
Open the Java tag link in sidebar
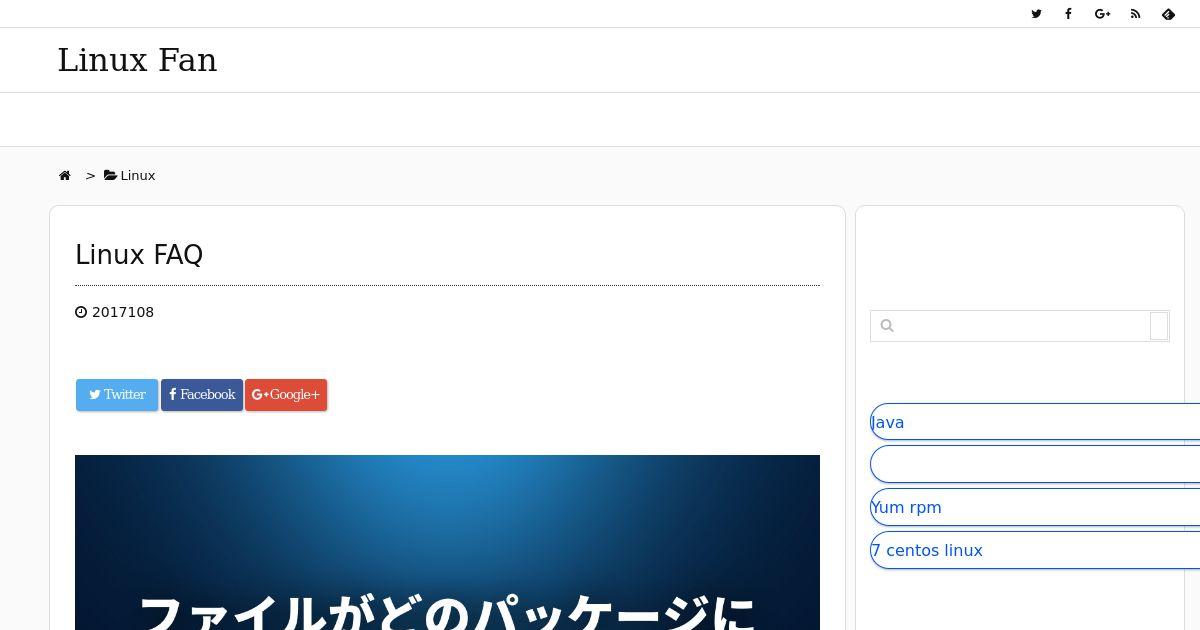1035,422
